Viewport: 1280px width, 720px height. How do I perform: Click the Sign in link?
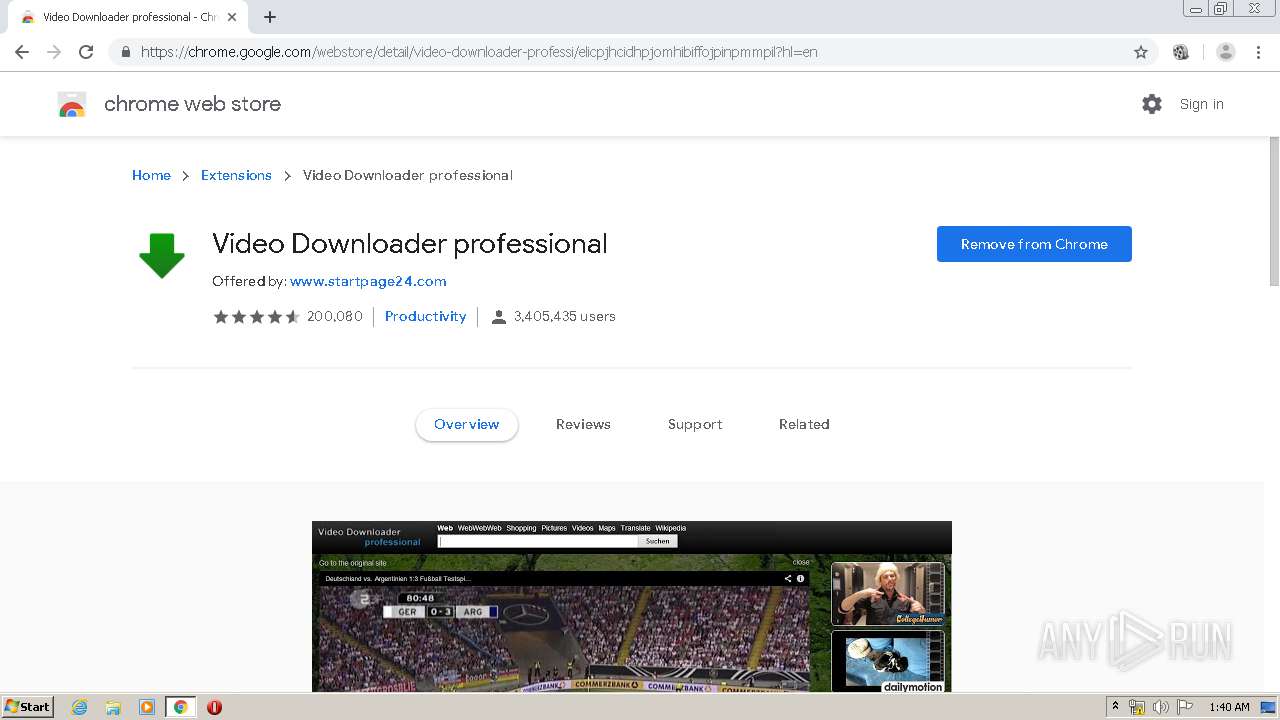[1201, 104]
